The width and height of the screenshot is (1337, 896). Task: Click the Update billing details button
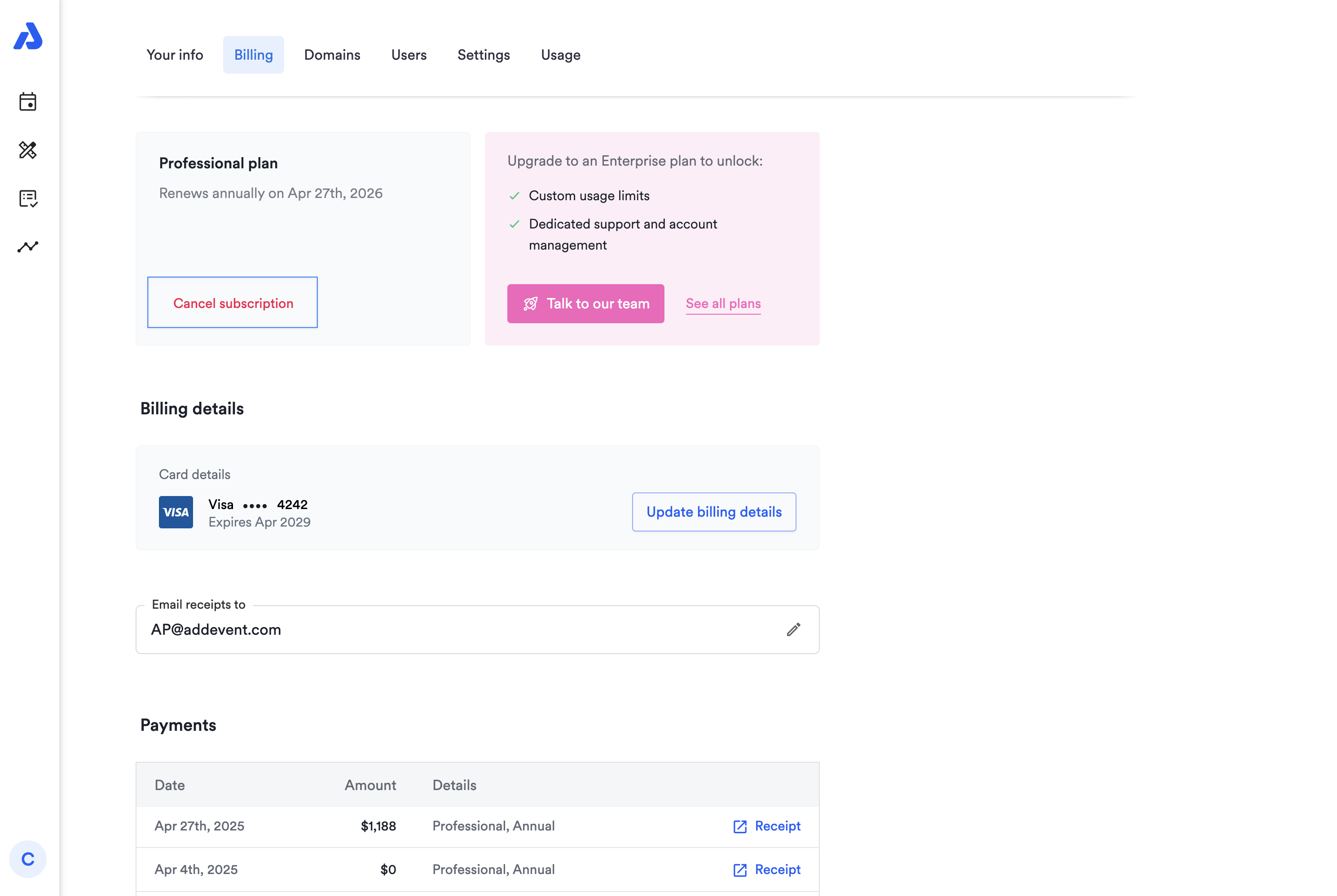(714, 512)
